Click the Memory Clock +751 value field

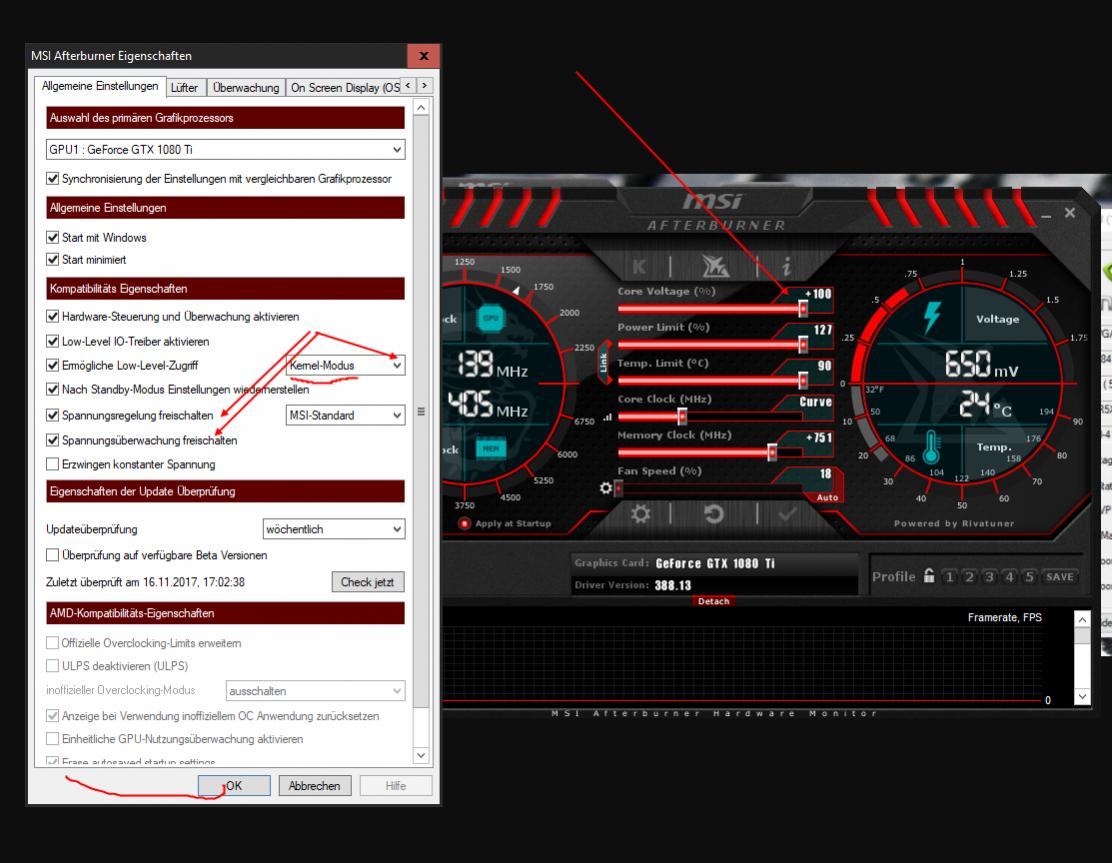pos(818,438)
